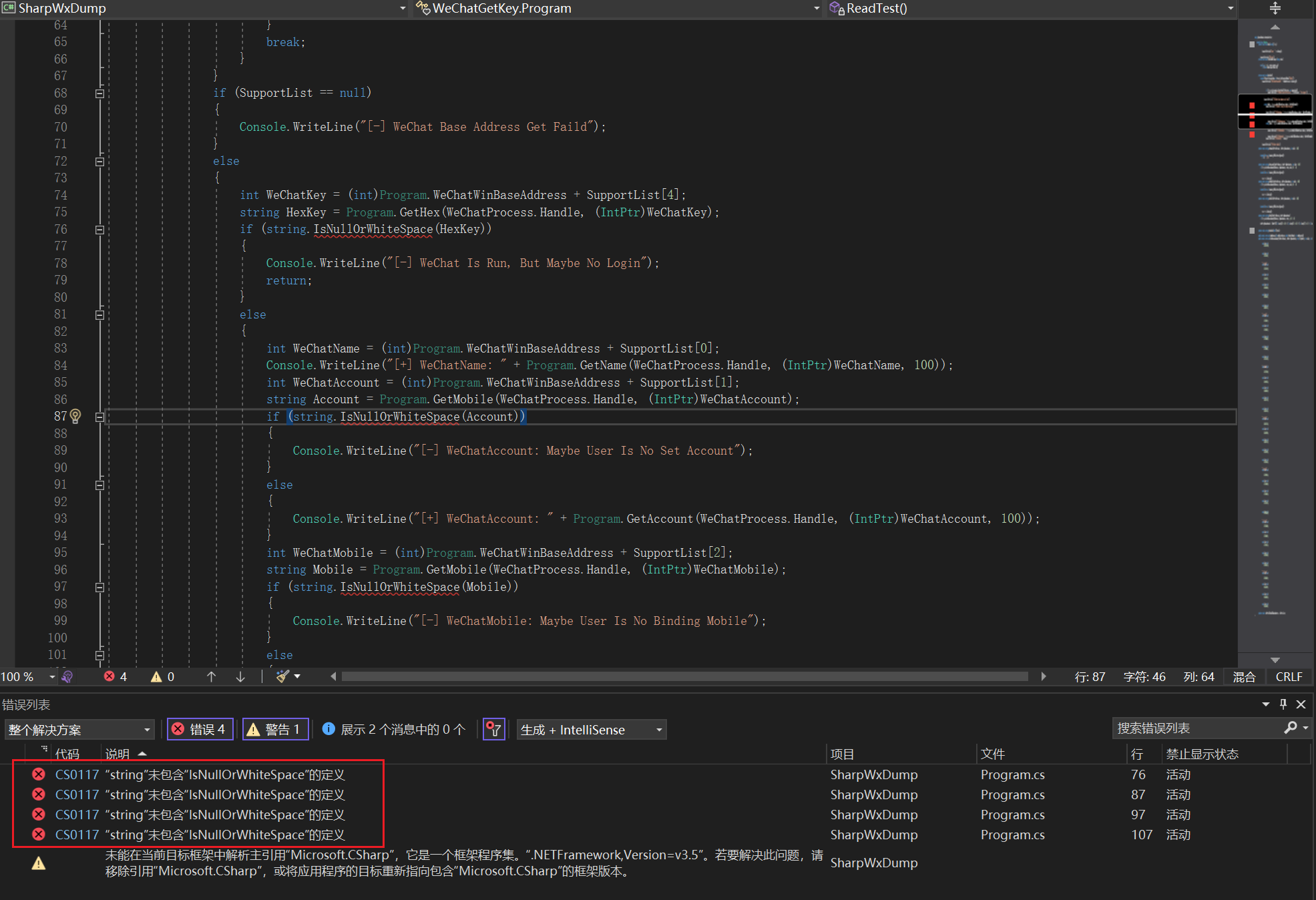The width and height of the screenshot is (1316, 900).
Task: Click the split editor icon at top right
Action: [x=1275, y=8]
